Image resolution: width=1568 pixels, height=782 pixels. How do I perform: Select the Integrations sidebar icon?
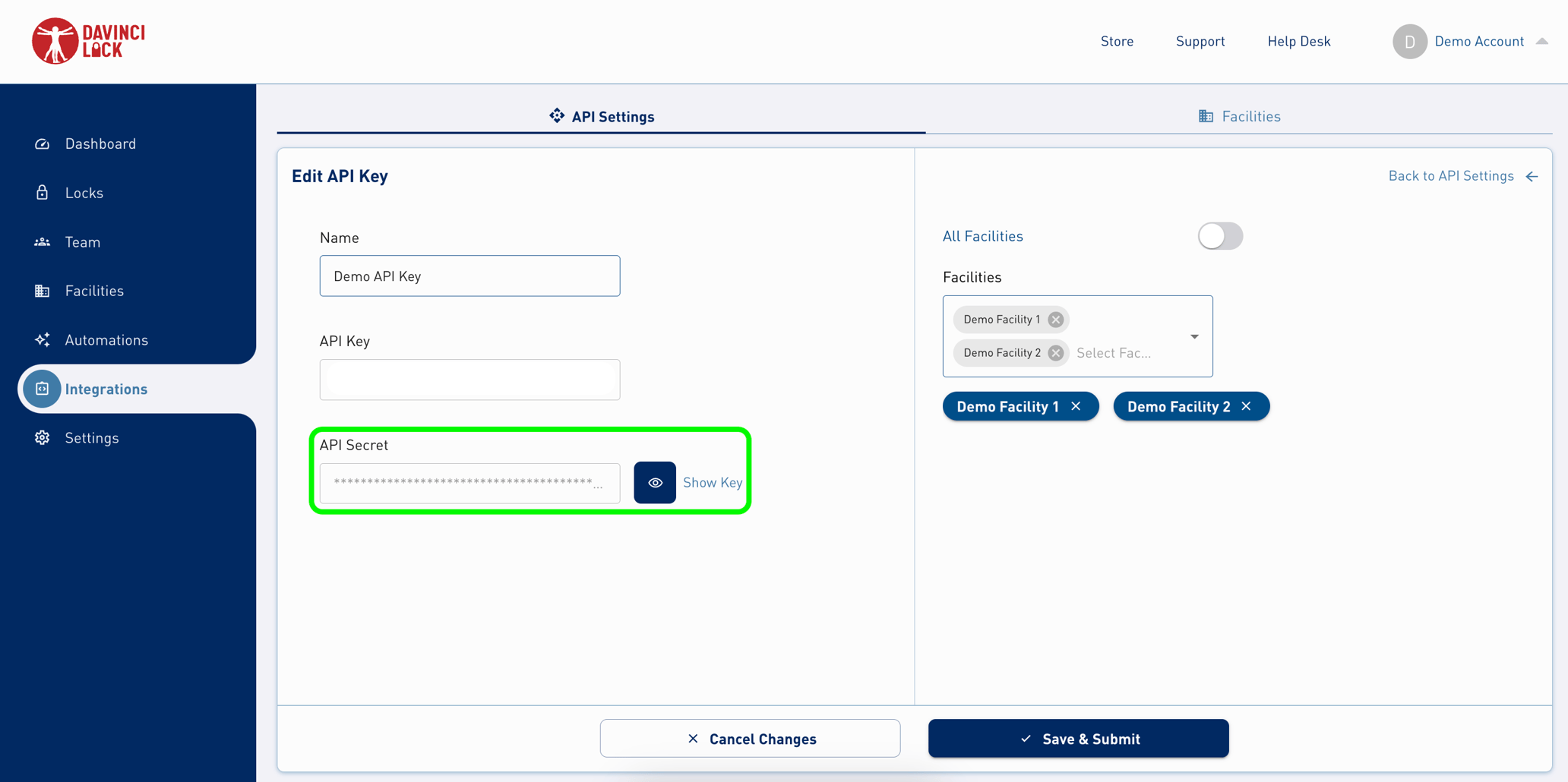[42, 389]
